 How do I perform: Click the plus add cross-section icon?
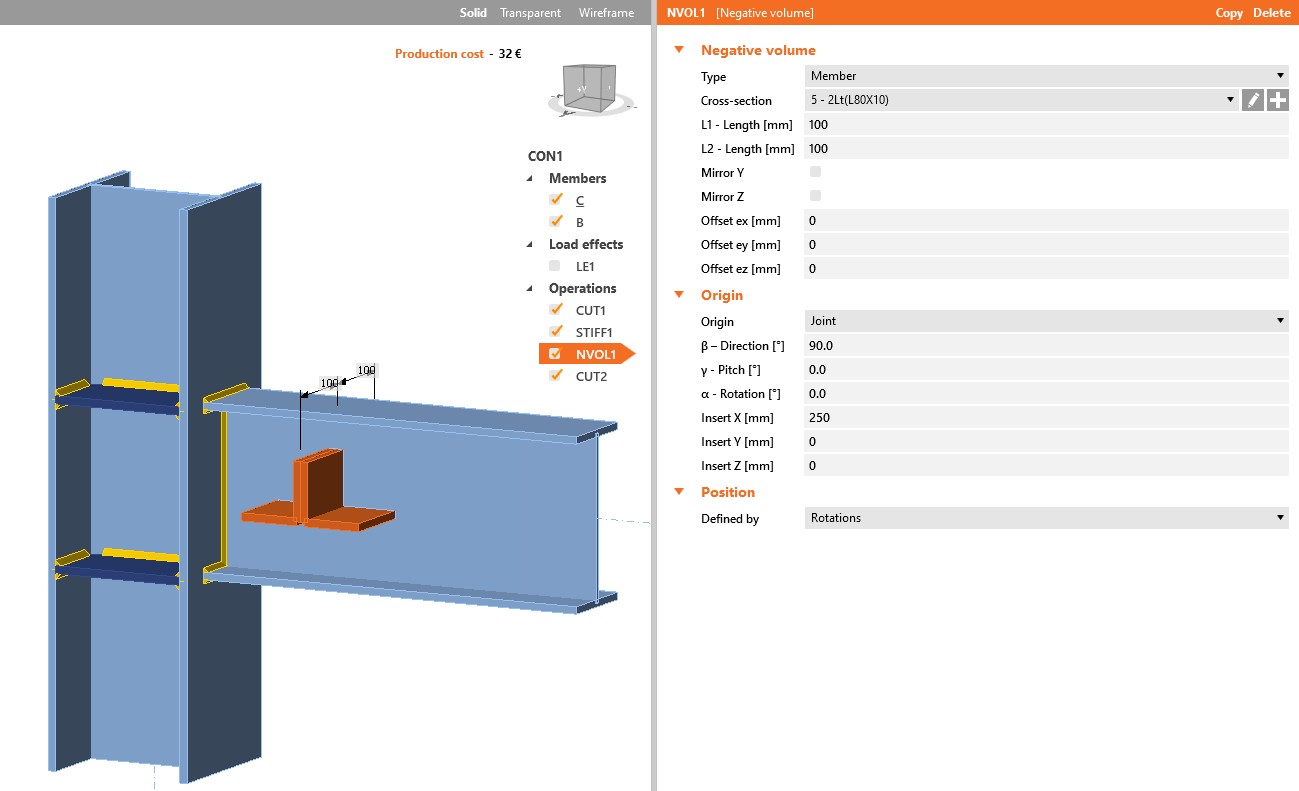pyautogui.click(x=1278, y=100)
